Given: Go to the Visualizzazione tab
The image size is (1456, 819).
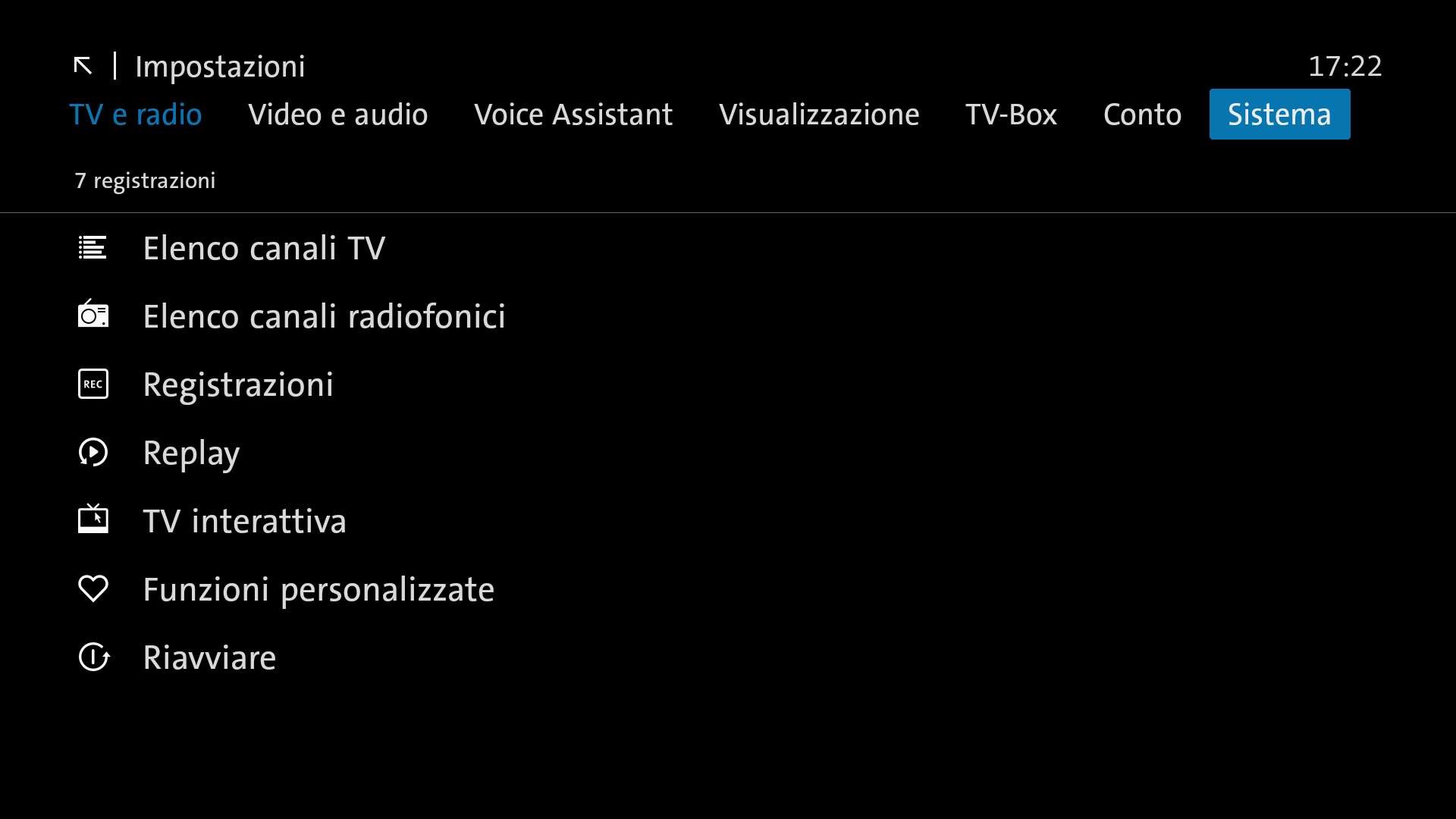Looking at the screenshot, I should click(819, 115).
